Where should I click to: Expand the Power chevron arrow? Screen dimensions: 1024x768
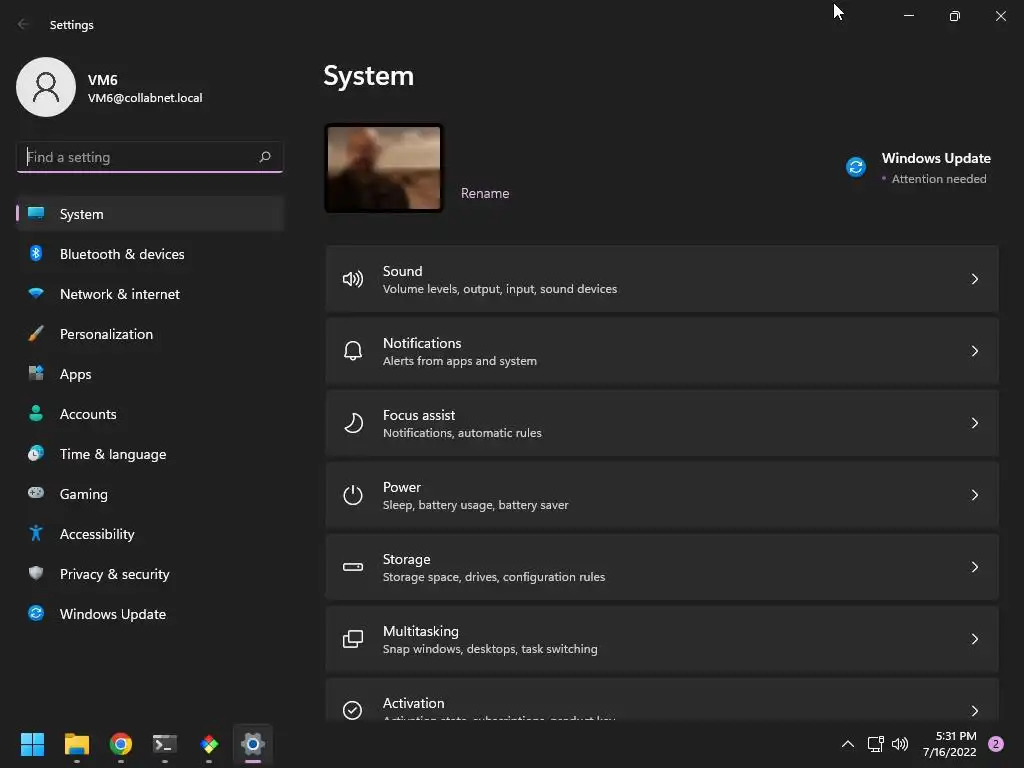click(974, 495)
